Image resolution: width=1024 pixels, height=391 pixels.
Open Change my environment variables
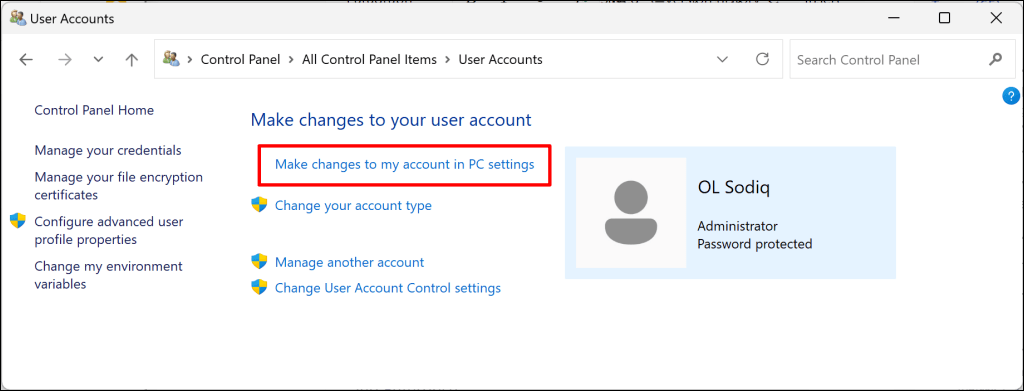coord(108,275)
